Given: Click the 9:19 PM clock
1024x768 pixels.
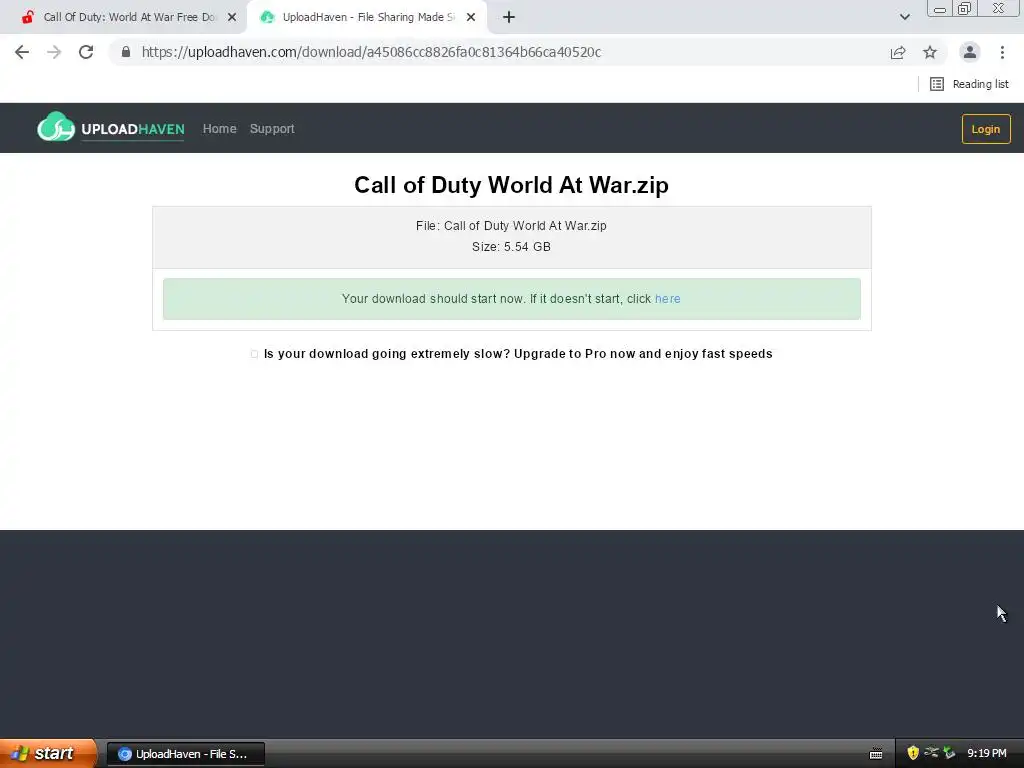Looking at the screenshot, I should [987, 754].
